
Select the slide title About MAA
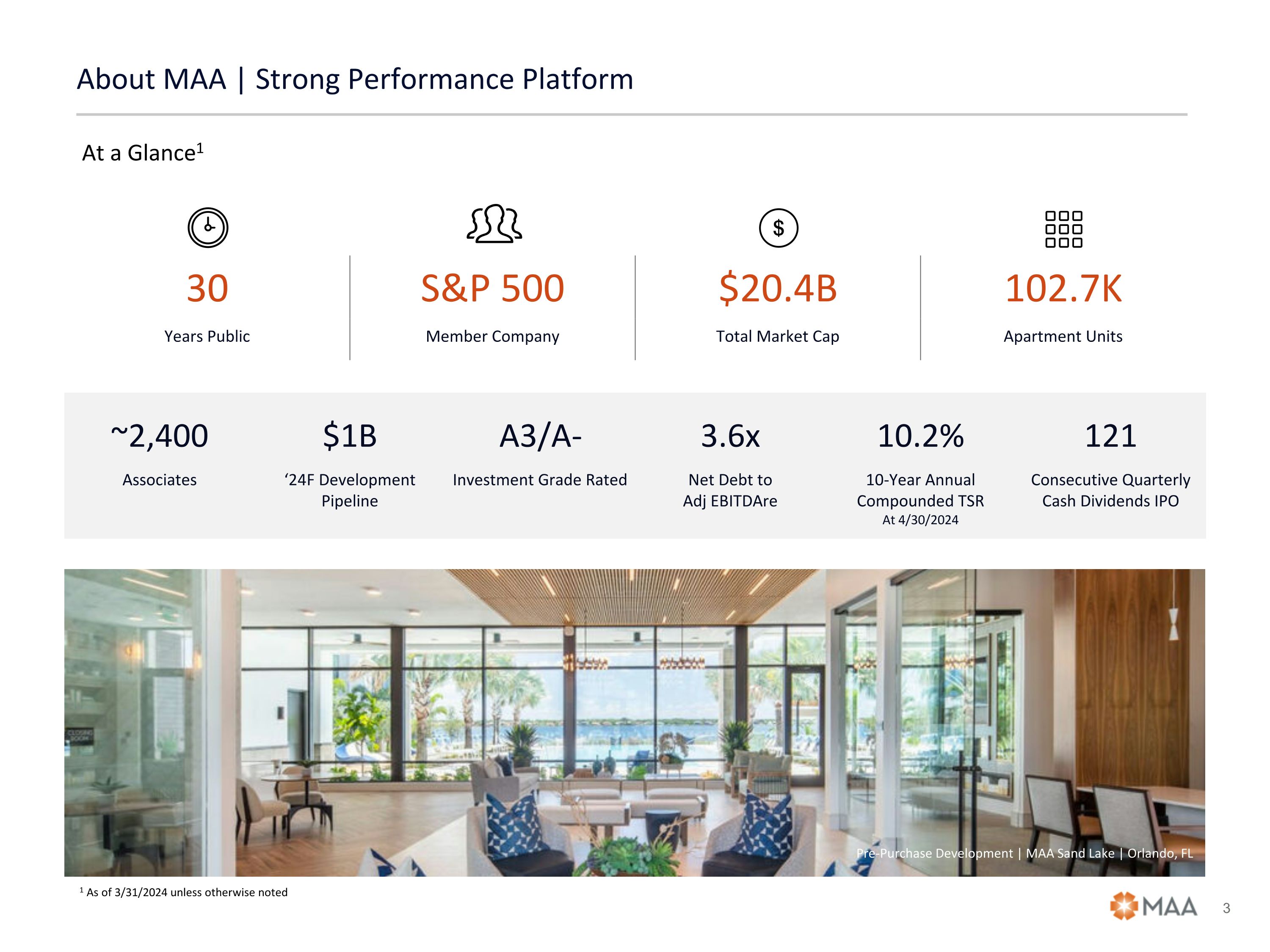pos(355,79)
